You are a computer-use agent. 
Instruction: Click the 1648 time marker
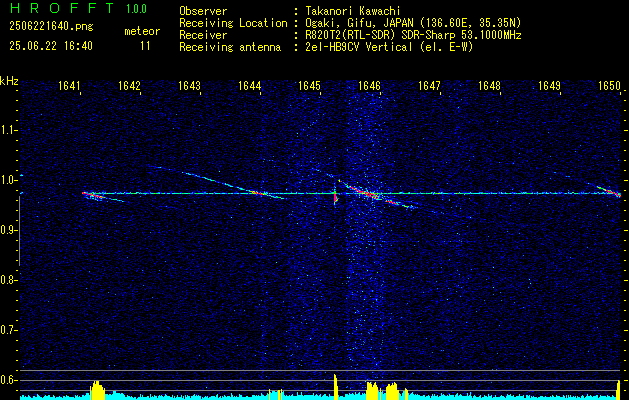point(490,85)
